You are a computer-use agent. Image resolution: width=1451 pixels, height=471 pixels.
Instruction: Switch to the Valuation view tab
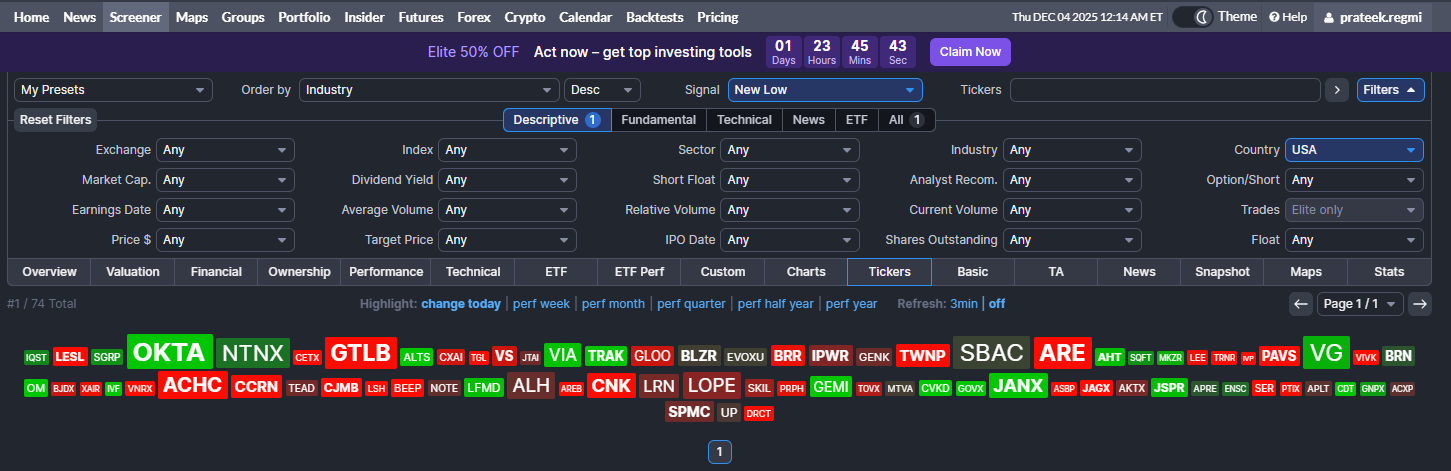[132, 272]
